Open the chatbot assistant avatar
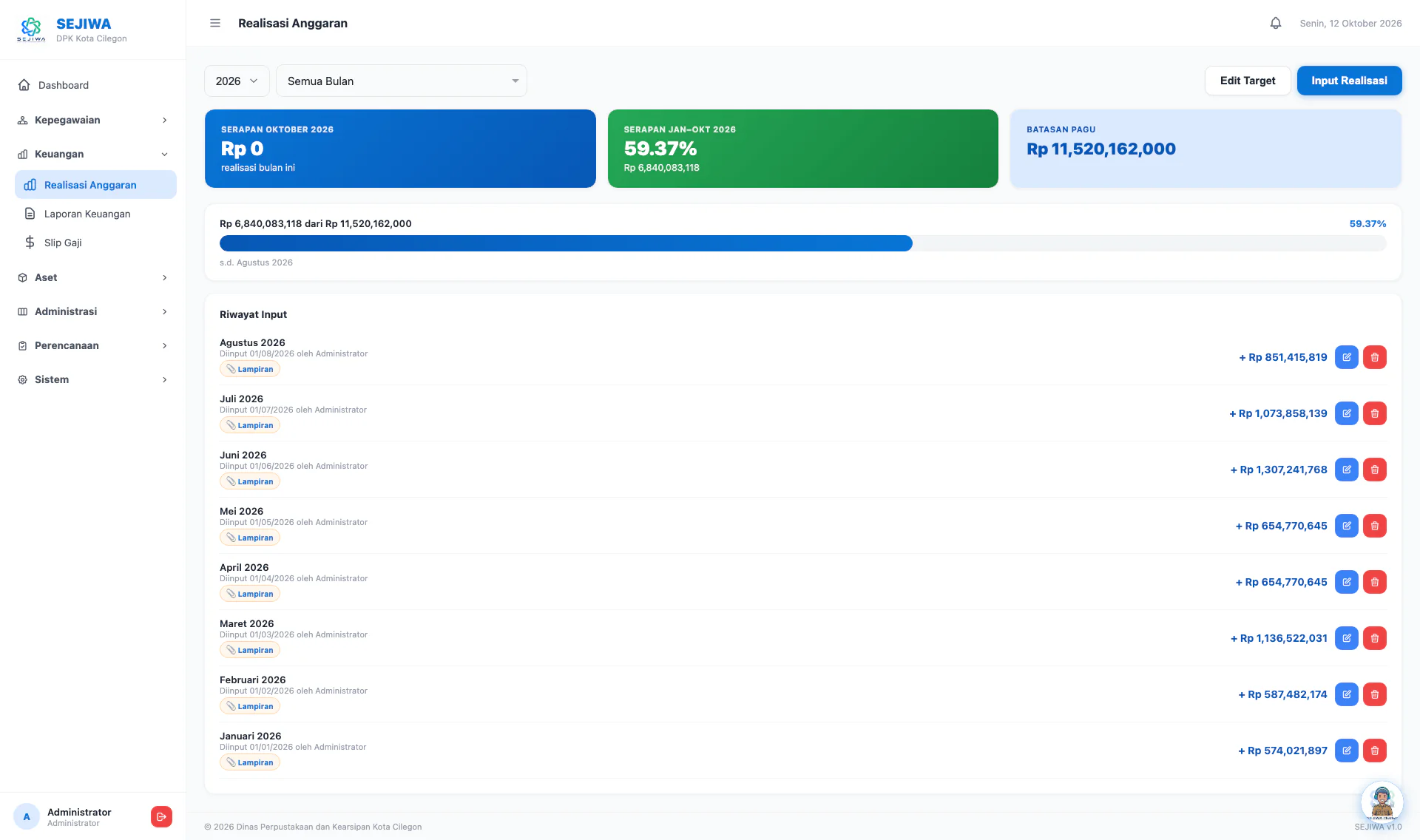Viewport: 1420px width, 840px height. (x=1382, y=802)
